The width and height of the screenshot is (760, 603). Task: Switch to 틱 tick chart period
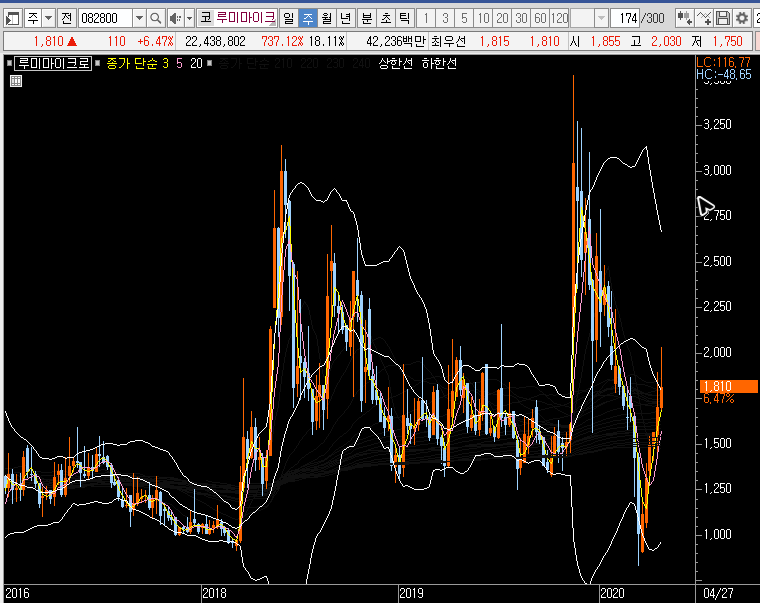(x=404, y=19)
